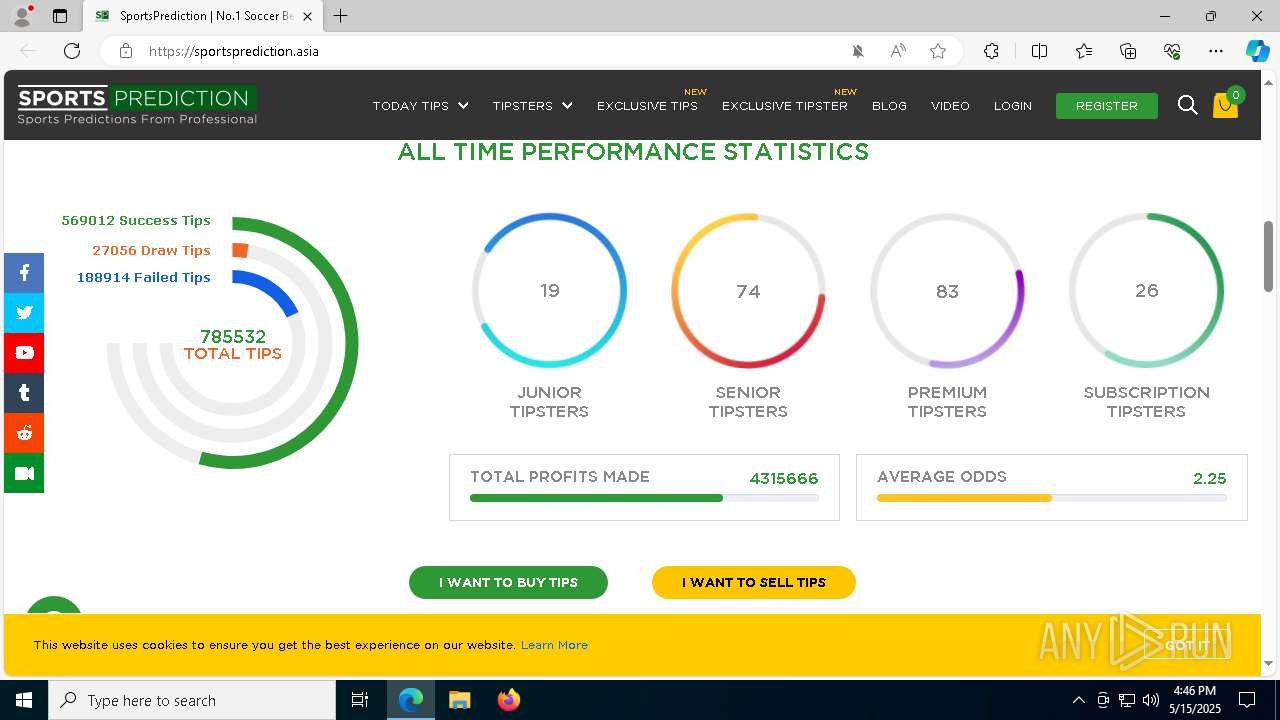Image resolution: width=1280 pixels, height=720 pixels.
Task: View site information lock icon
Action: pos(126,51)
